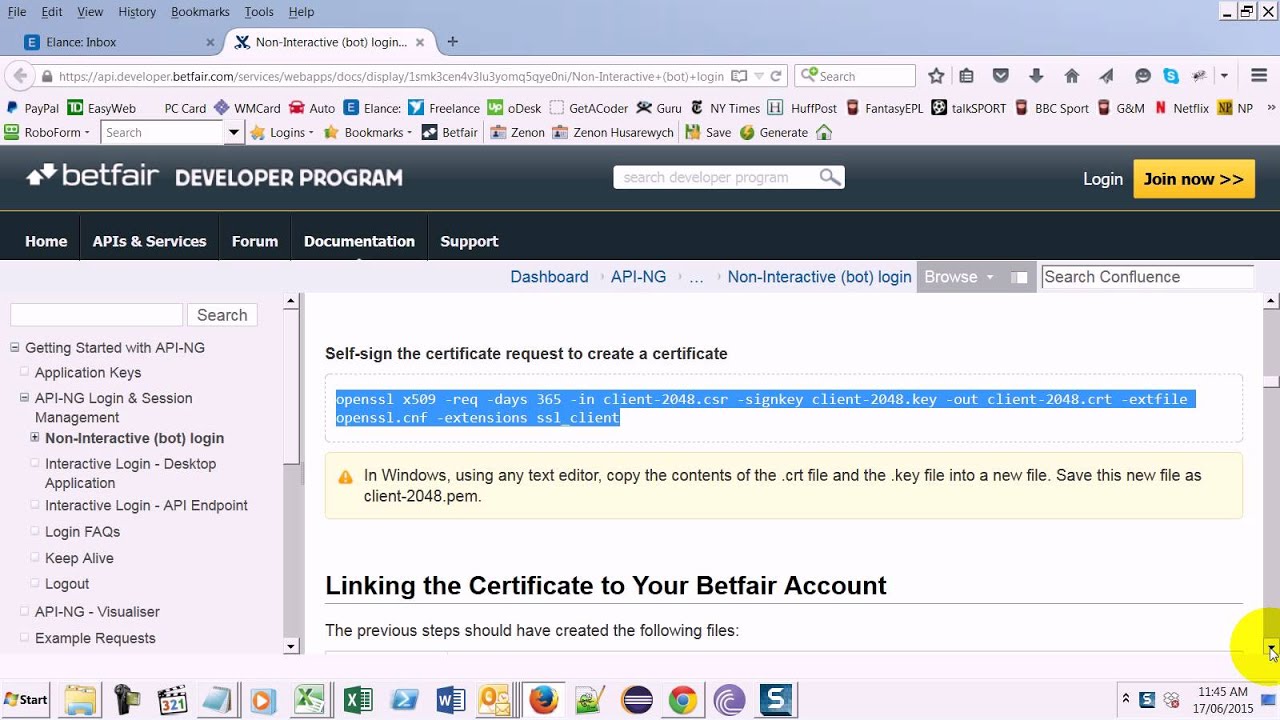Open the Netflix bookmark
This screenshot has width=1280, height=720.
(x=1181, y=108)
